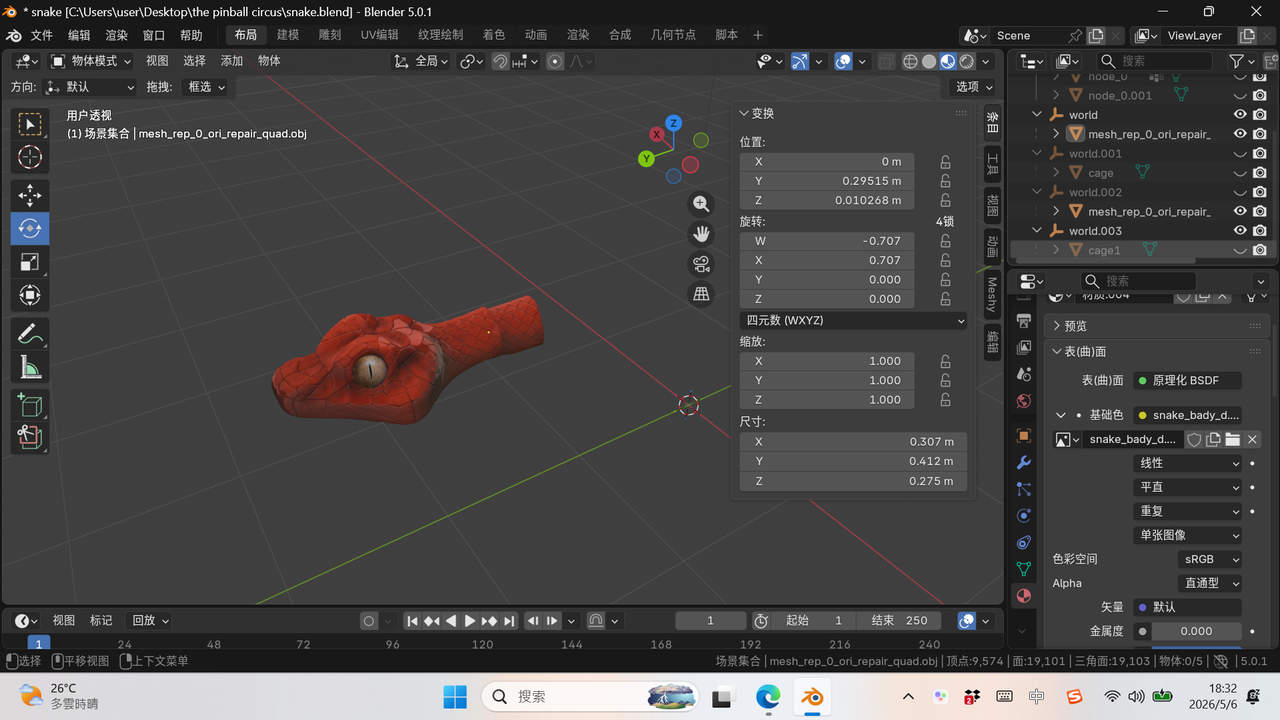Image resolution: width=1280 pixels, height=720 pixels.
Task: Open the 直通型 Alpha mode dropdown
Action: tap(1209, 583)
